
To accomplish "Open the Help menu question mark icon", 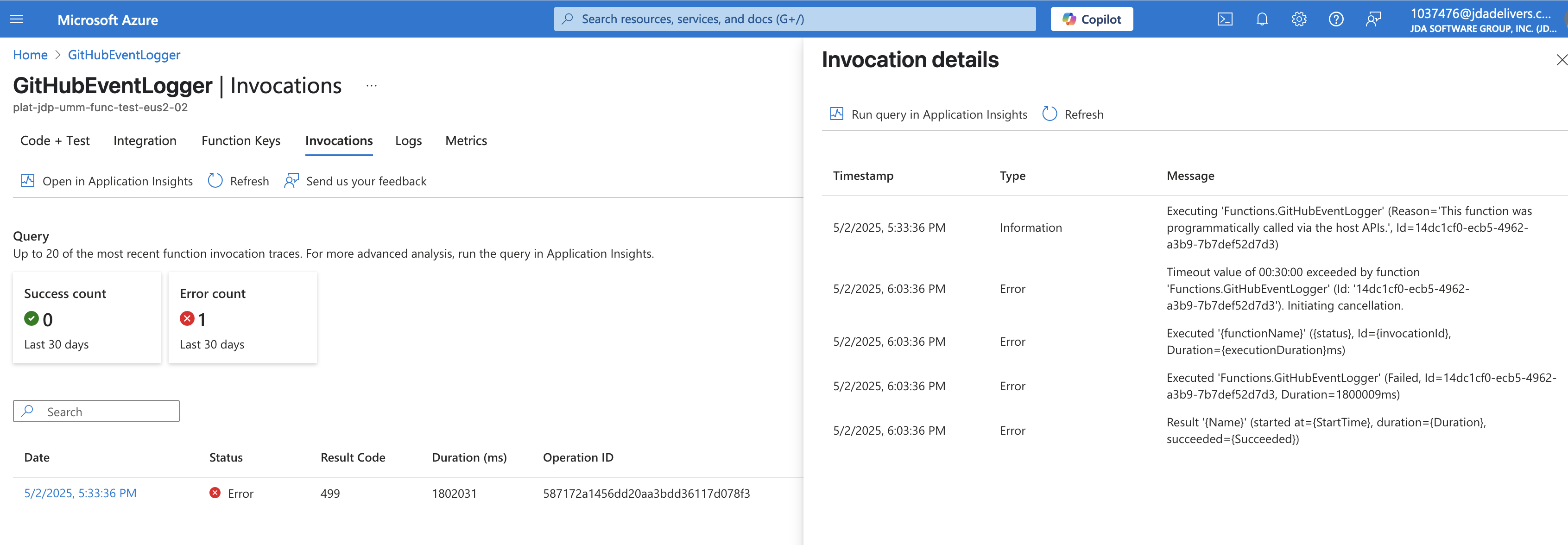I will [1336, 19].
